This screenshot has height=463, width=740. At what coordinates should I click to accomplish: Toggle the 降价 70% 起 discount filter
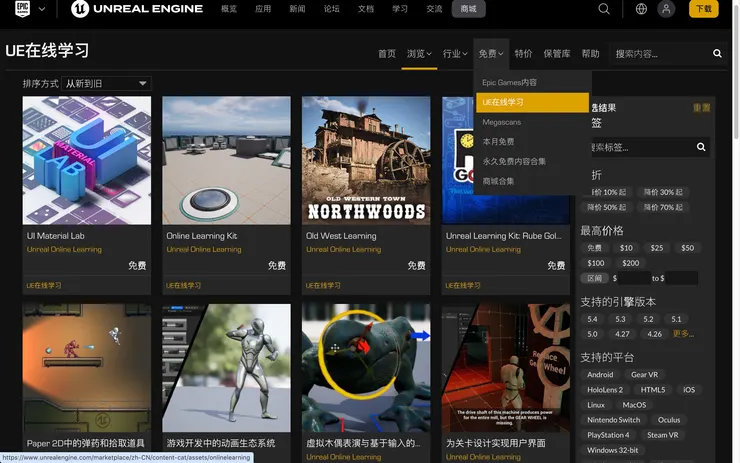[x=663, y=207]
